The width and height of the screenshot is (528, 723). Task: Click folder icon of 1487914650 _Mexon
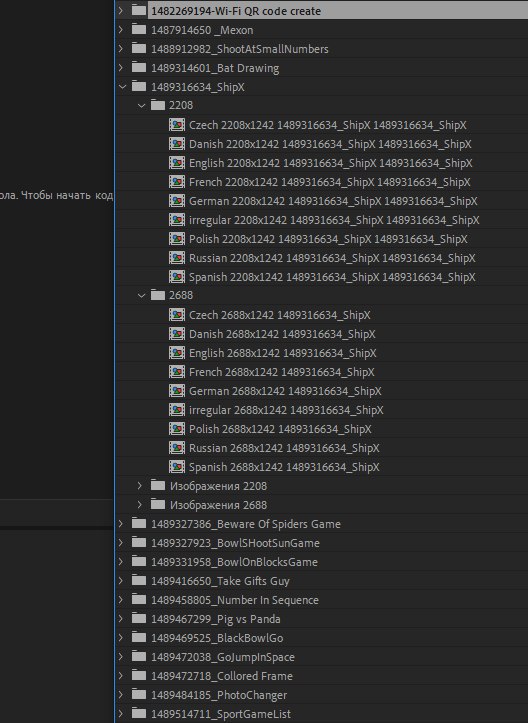139,30
